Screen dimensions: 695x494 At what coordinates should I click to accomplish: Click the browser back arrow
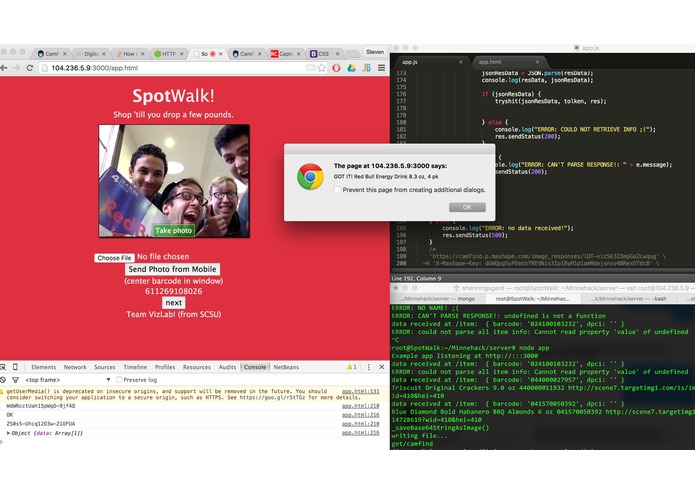pyautogui.click(x=4, y=68)
